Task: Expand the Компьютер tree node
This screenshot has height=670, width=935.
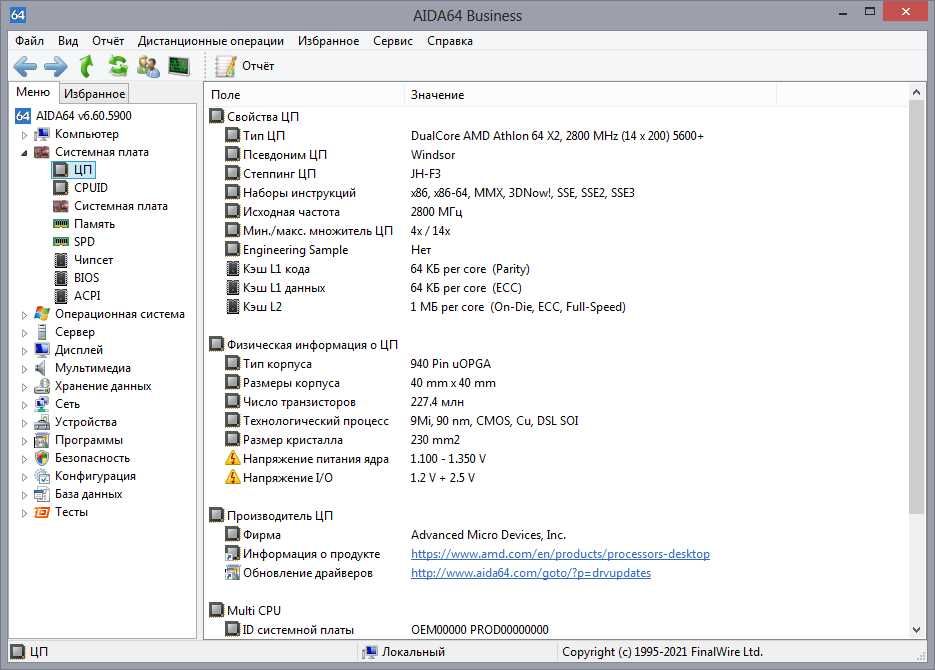Action: tap(24, 135)
